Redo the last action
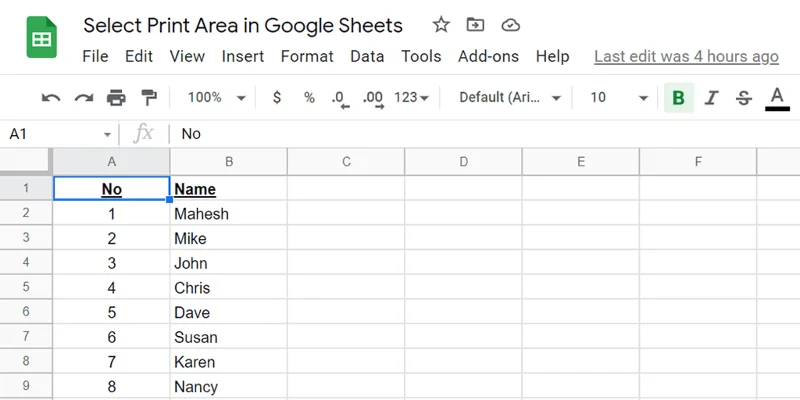The width and height of the screenshot is (800, 400). pos(84,97)
